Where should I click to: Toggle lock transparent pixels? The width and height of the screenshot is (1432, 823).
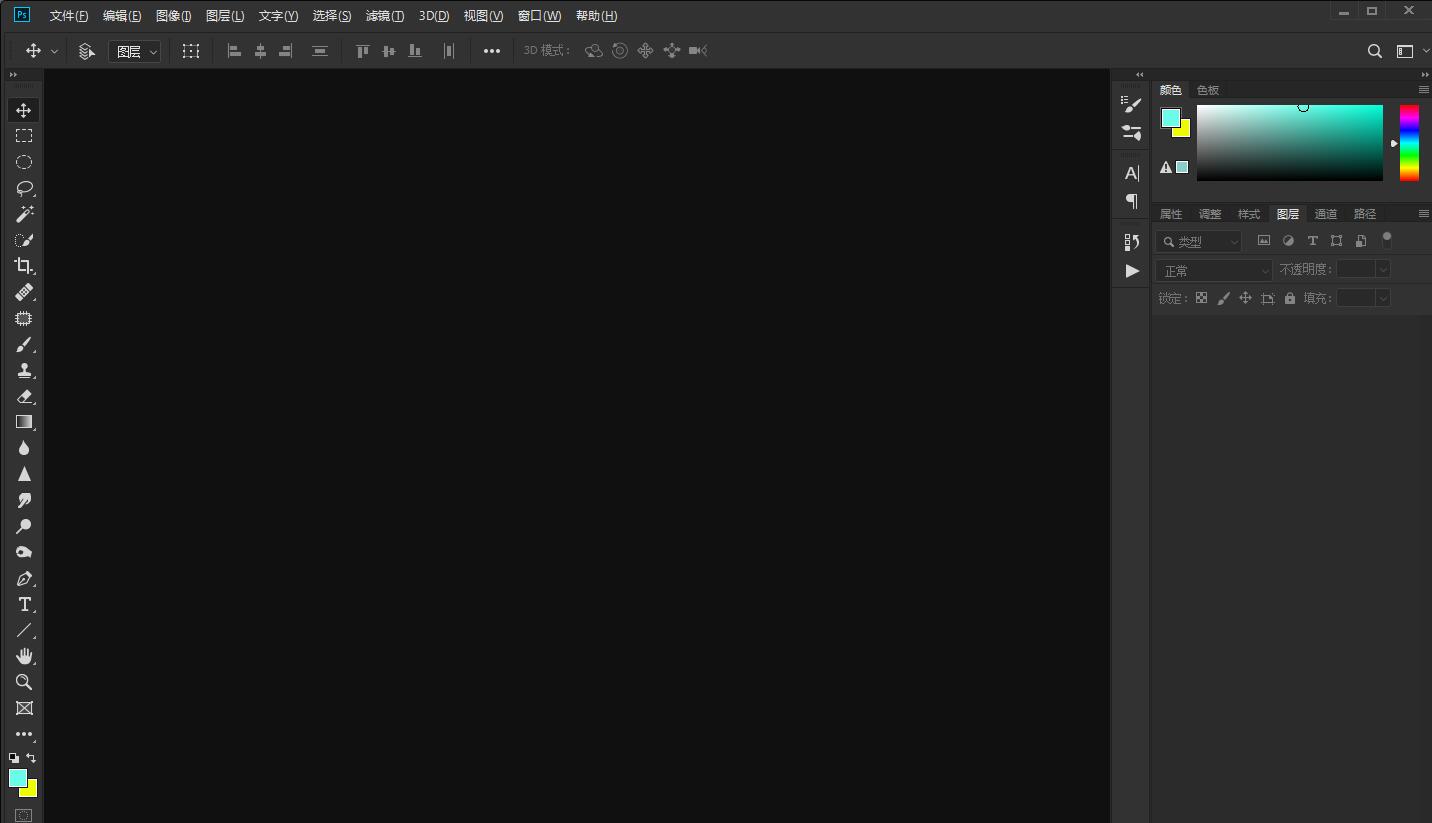[x=1201, y=298]
